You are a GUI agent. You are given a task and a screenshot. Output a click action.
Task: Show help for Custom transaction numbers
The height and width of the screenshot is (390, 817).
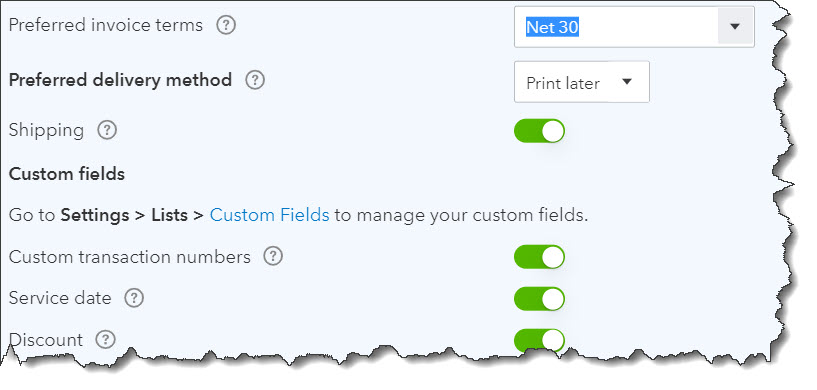click(x=273, y=257)
